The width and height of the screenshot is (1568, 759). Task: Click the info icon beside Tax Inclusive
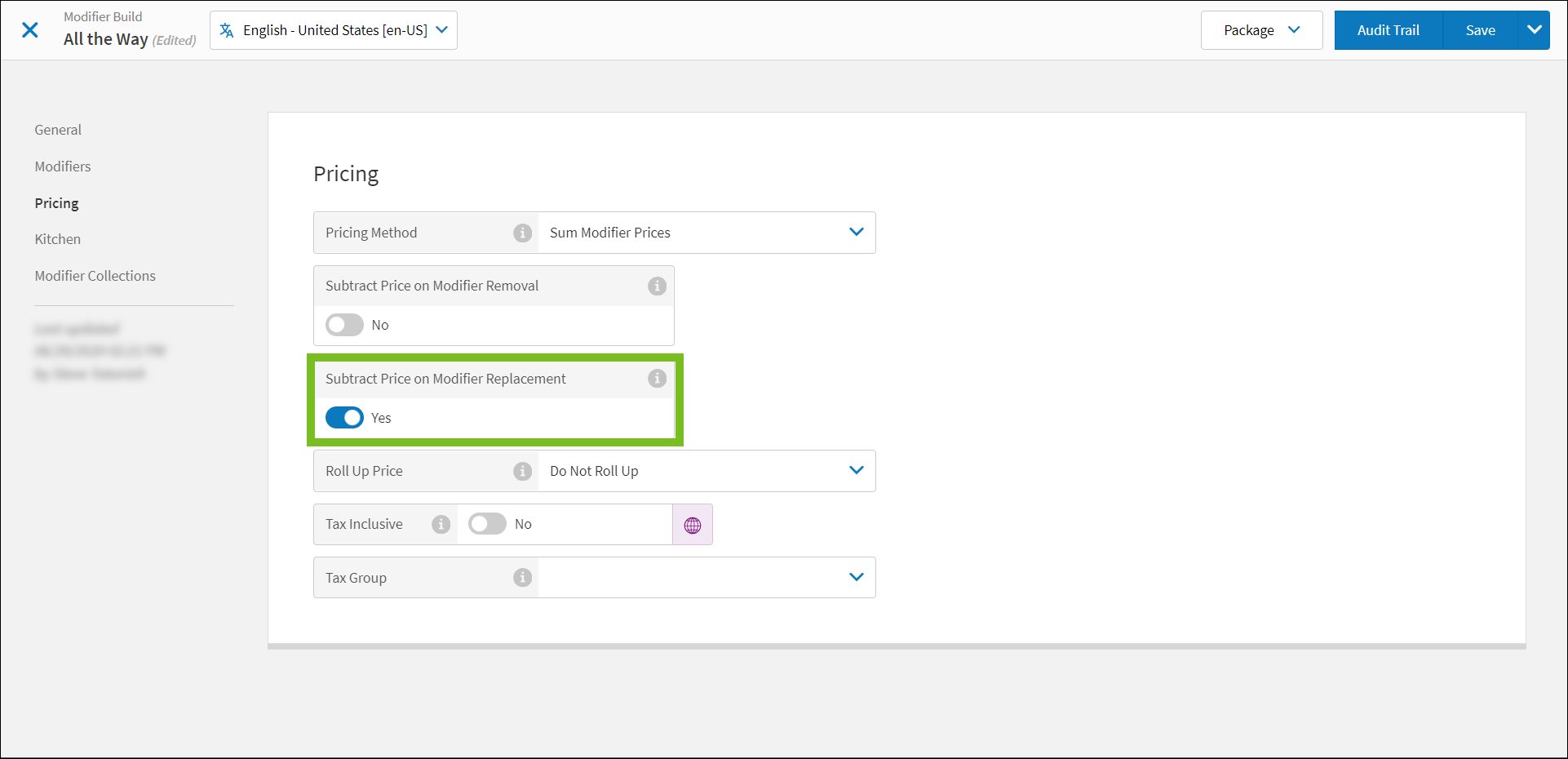[441, 525]
